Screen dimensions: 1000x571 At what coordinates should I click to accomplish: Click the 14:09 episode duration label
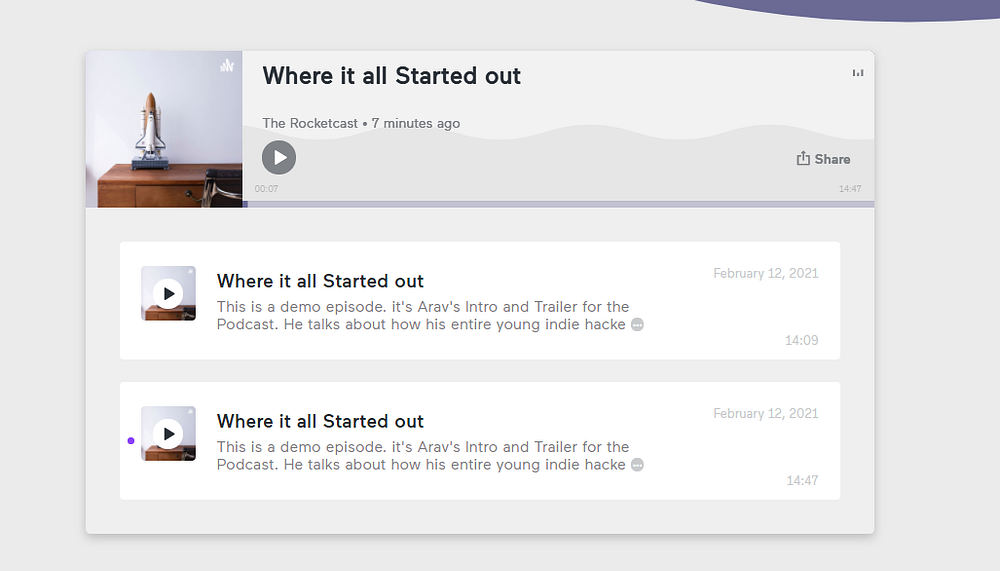(x=802, y=340)
